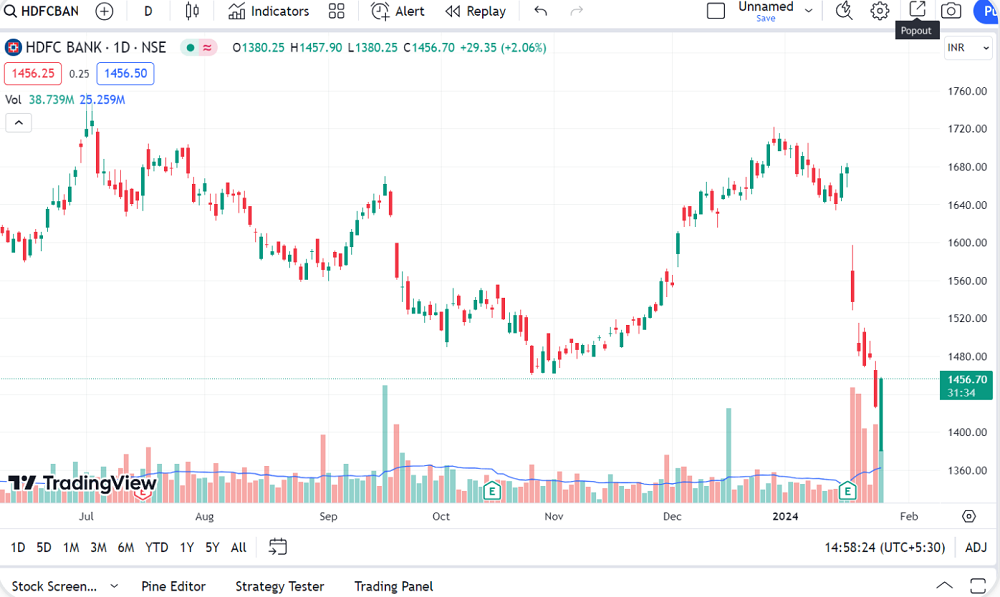
Task: Click the low value L1380.25
Action: (373, 48)
